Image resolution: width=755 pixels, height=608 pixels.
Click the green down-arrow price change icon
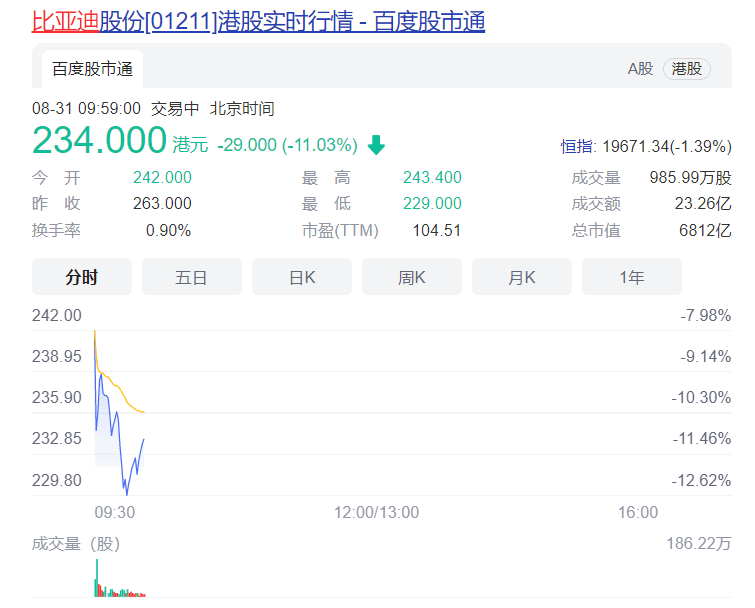[x=376, y=145]
